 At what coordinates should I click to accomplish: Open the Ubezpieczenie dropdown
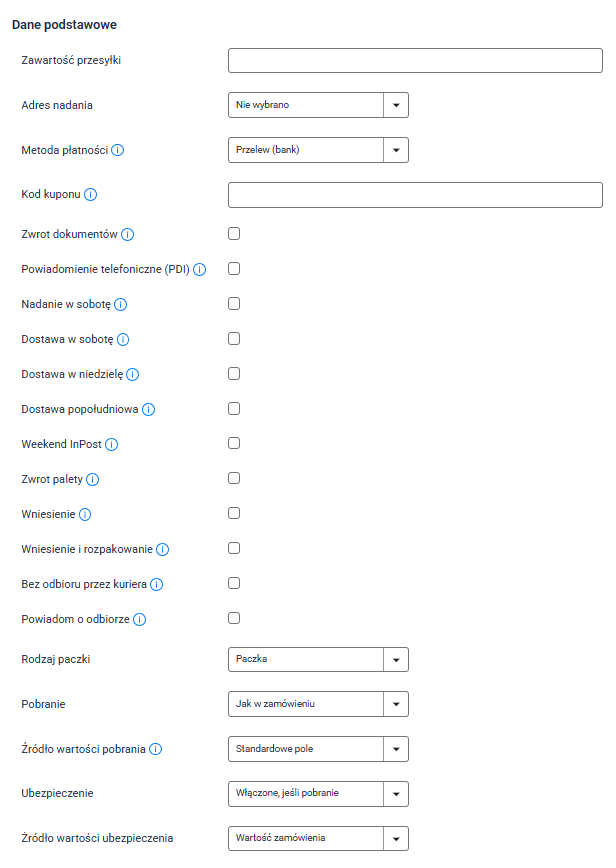(318, 794)
